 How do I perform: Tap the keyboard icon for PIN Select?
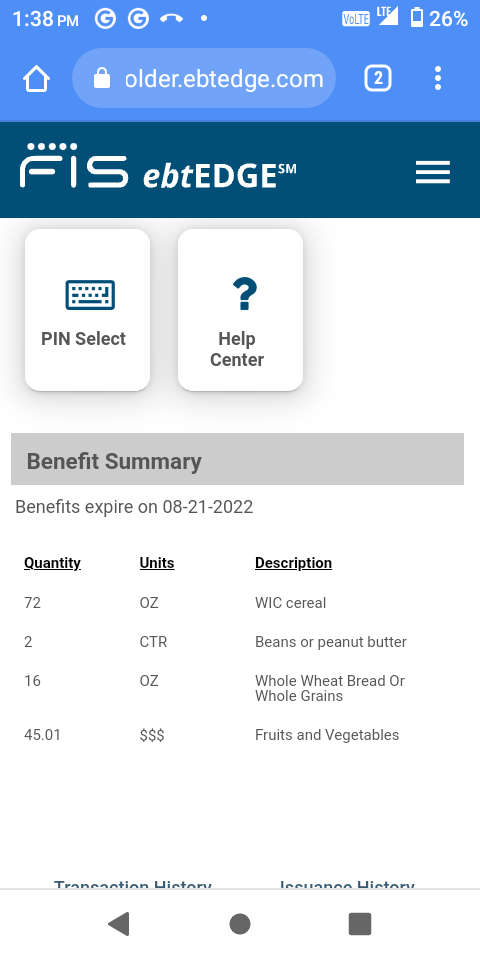(90, 294)
